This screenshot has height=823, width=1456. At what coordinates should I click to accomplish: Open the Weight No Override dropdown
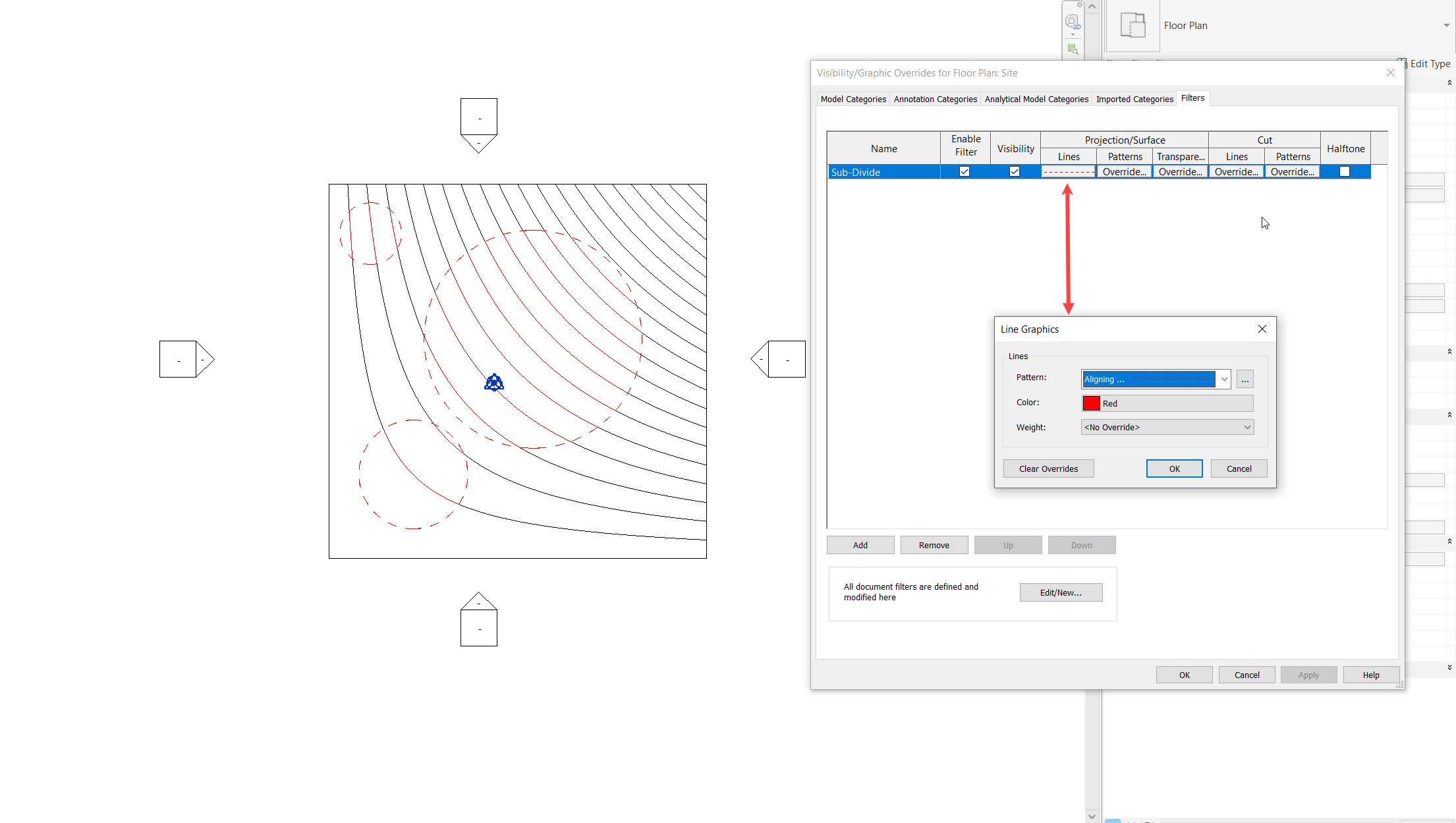[x=1167, y=427]
